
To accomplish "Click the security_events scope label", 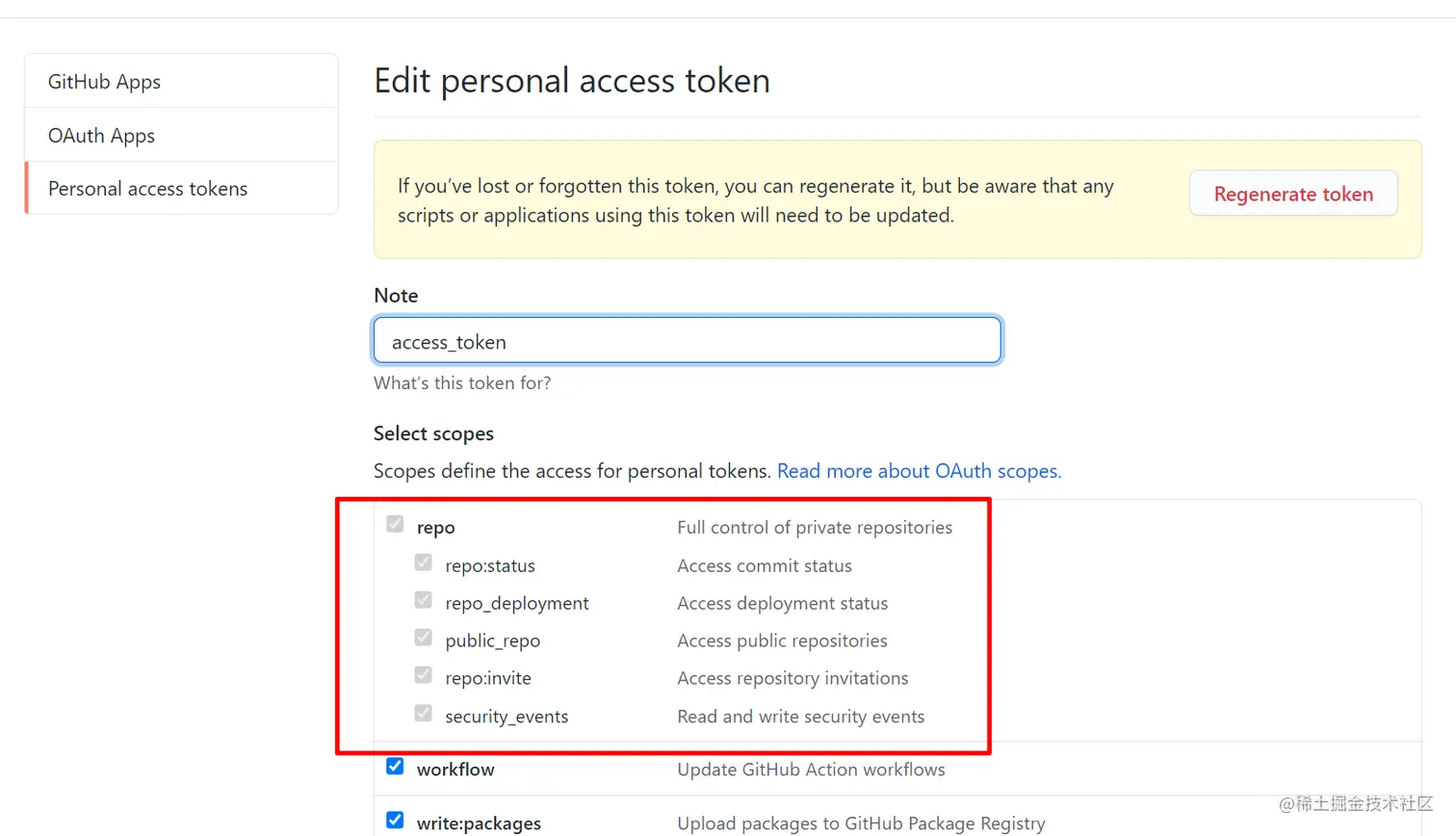I will [x=507, y=717].
